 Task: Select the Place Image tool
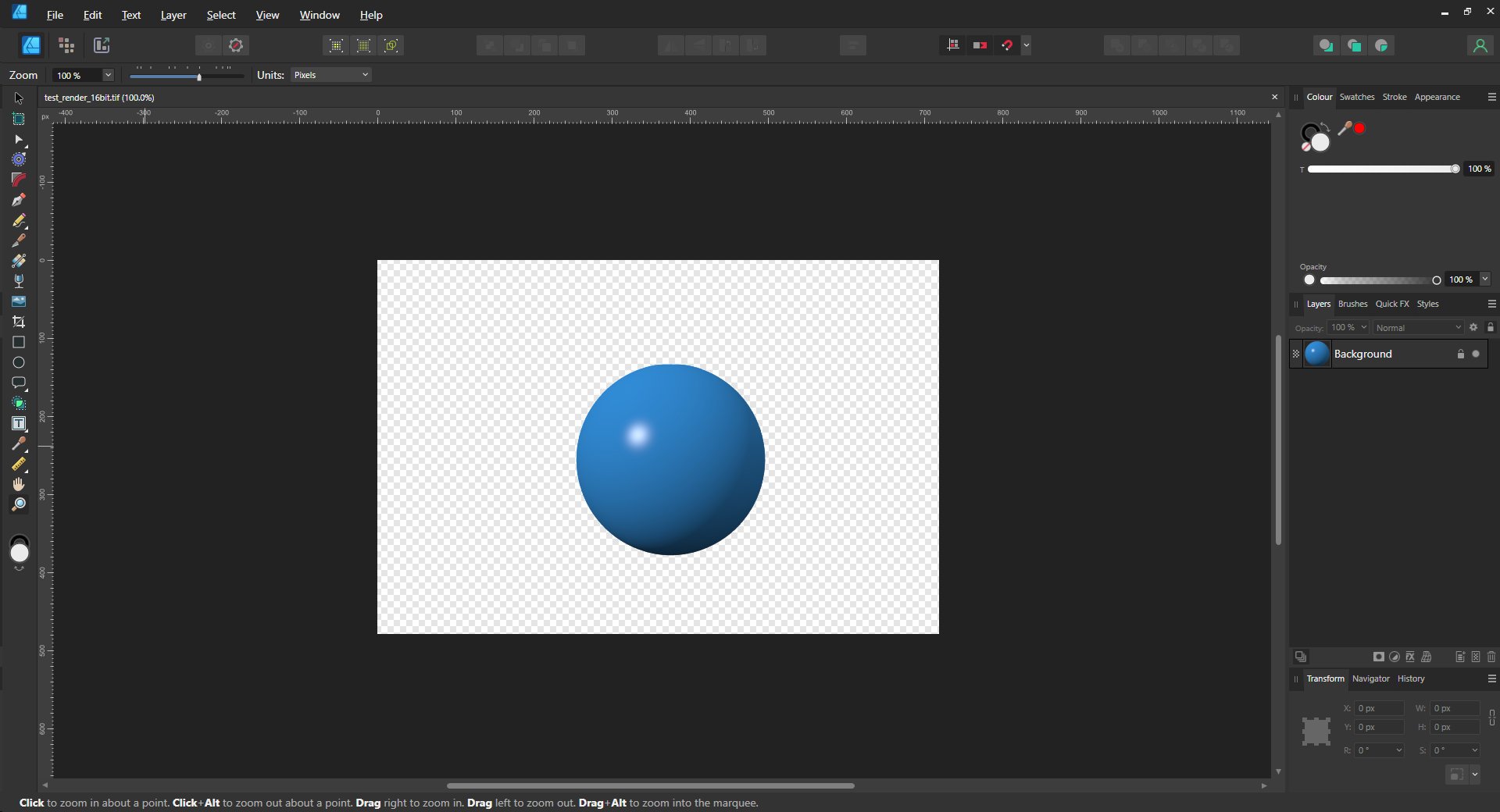(x=19, y=301)
